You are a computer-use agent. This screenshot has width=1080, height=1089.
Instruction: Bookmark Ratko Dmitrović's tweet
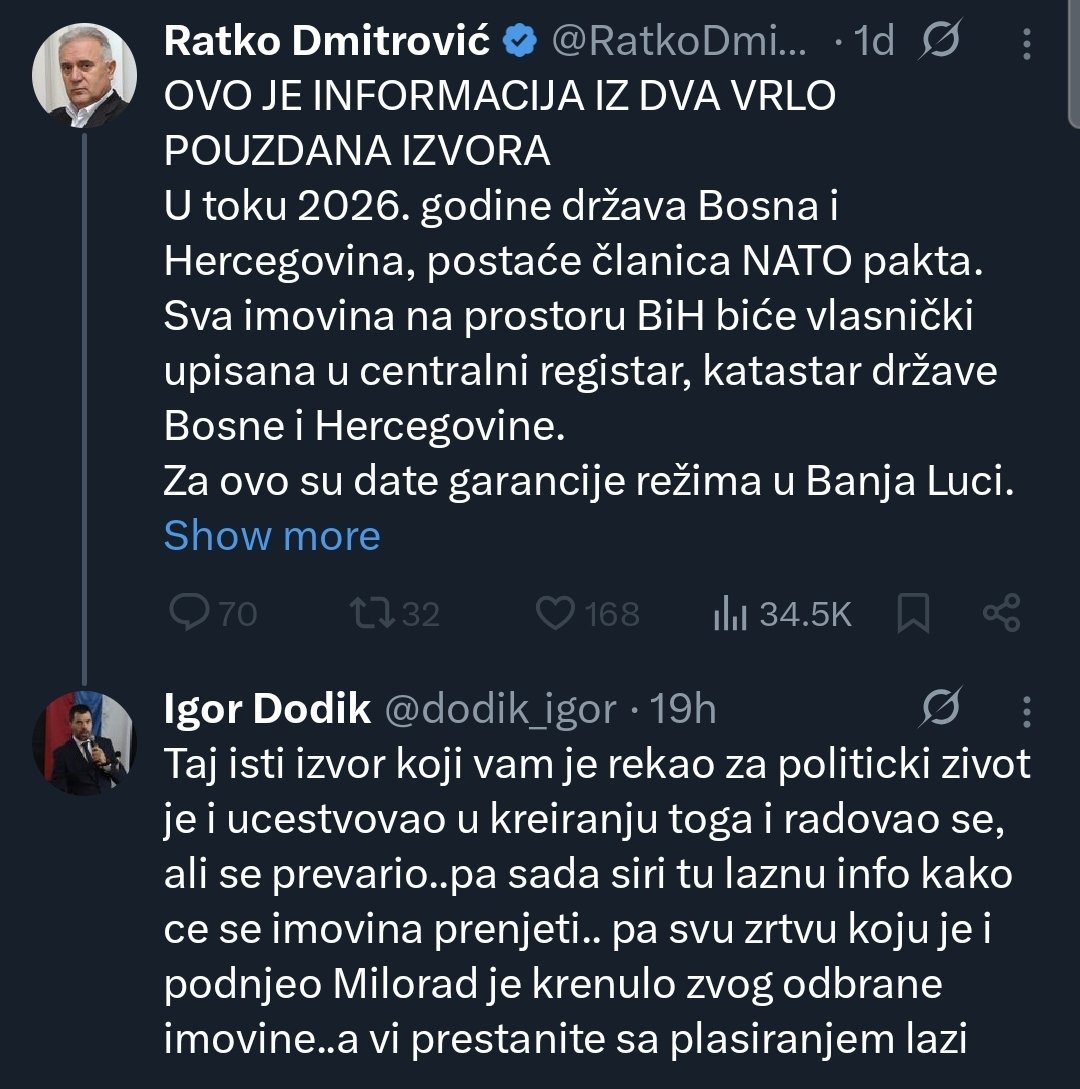pyautogui.click(x=912, y=614)
